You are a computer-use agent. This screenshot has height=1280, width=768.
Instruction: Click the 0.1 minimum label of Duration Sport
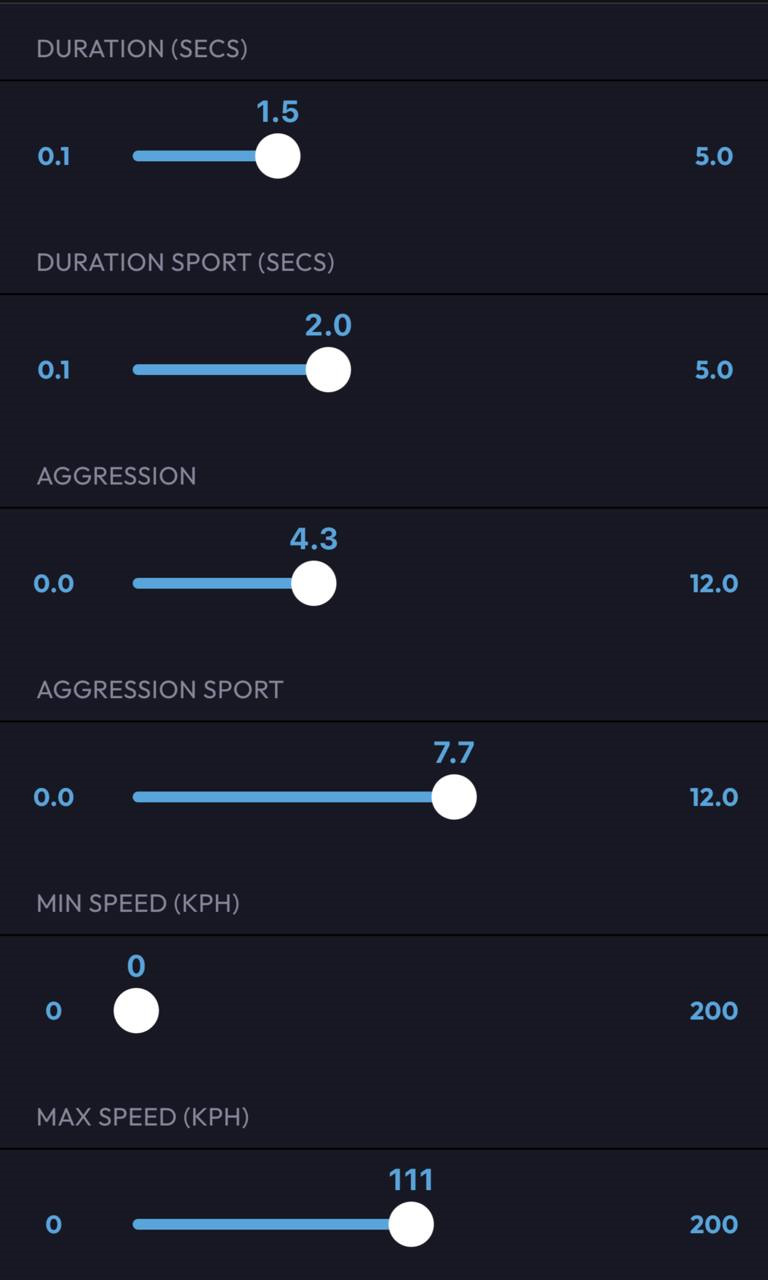54,370
